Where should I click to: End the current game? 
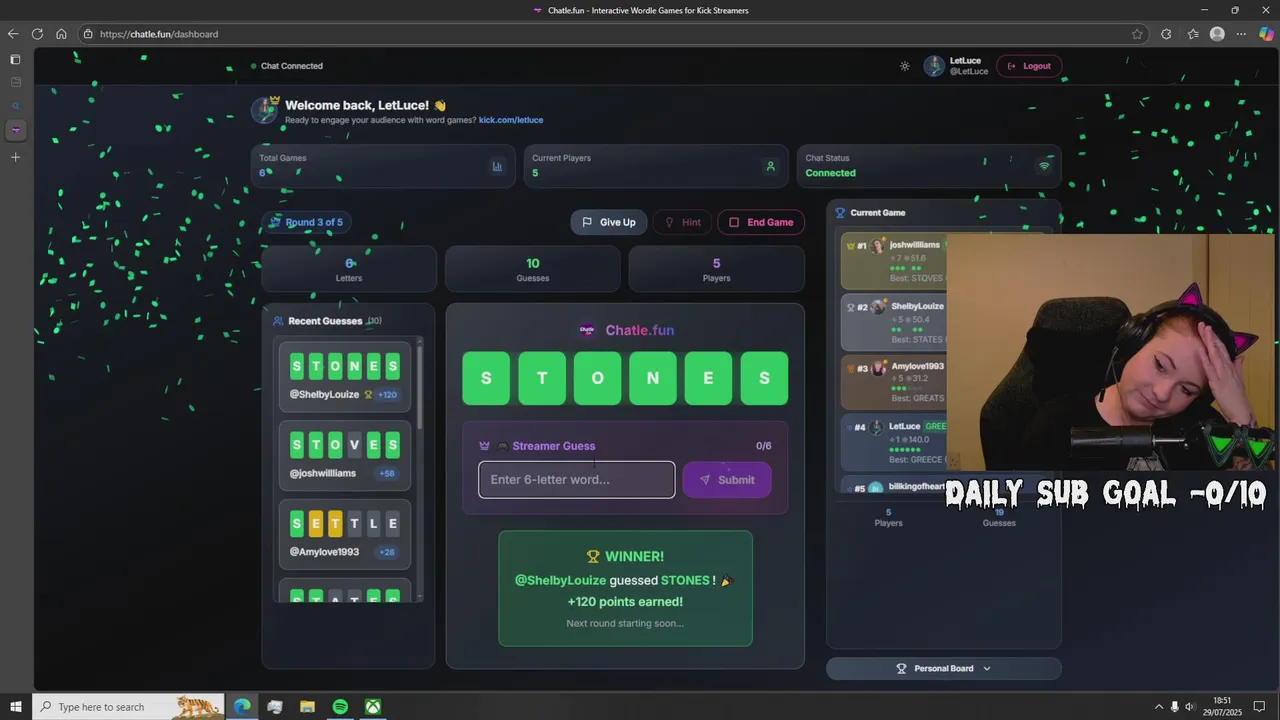point(761,222)
